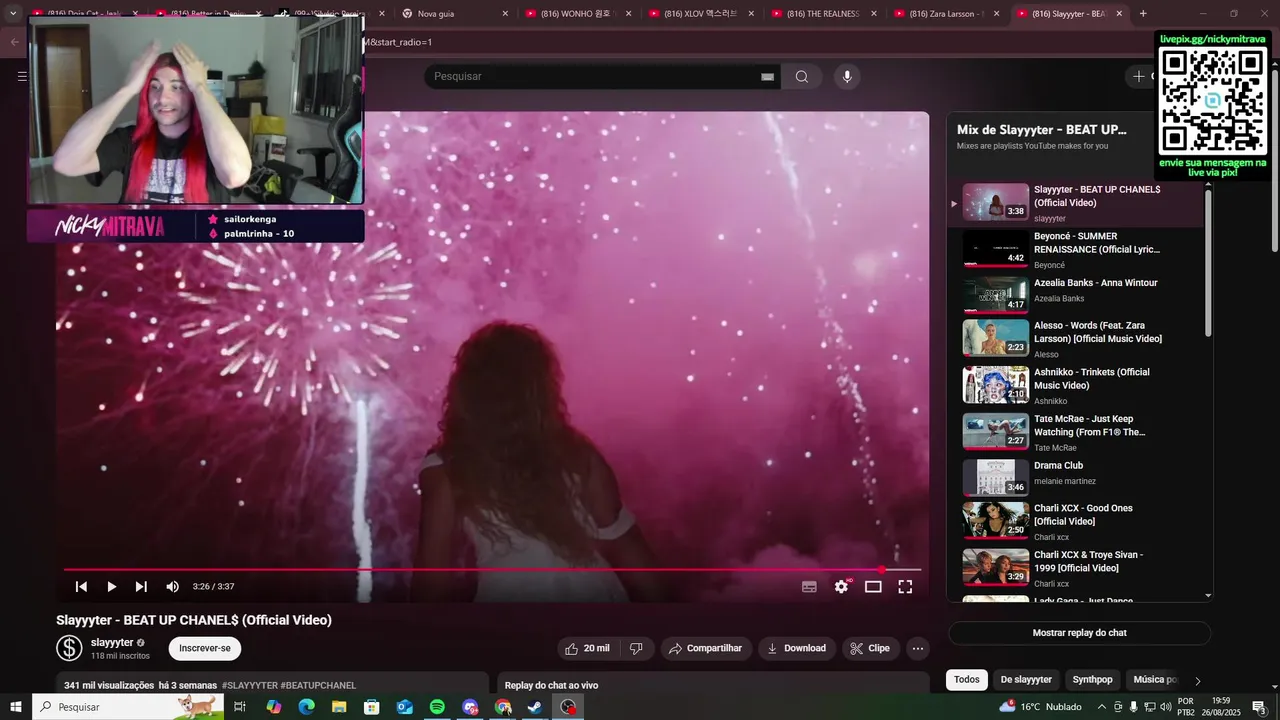Go back to the previous video
This screenshot has width=1280, height=720.
81,587
